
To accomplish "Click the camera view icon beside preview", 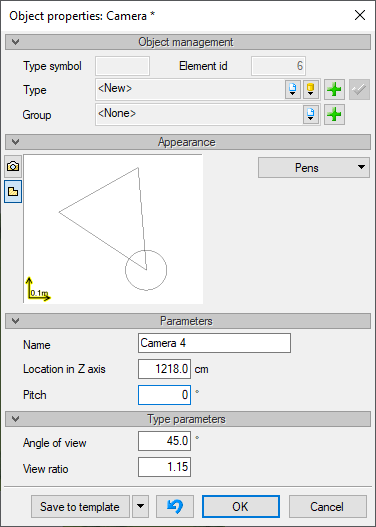I will tap(13, 166).
